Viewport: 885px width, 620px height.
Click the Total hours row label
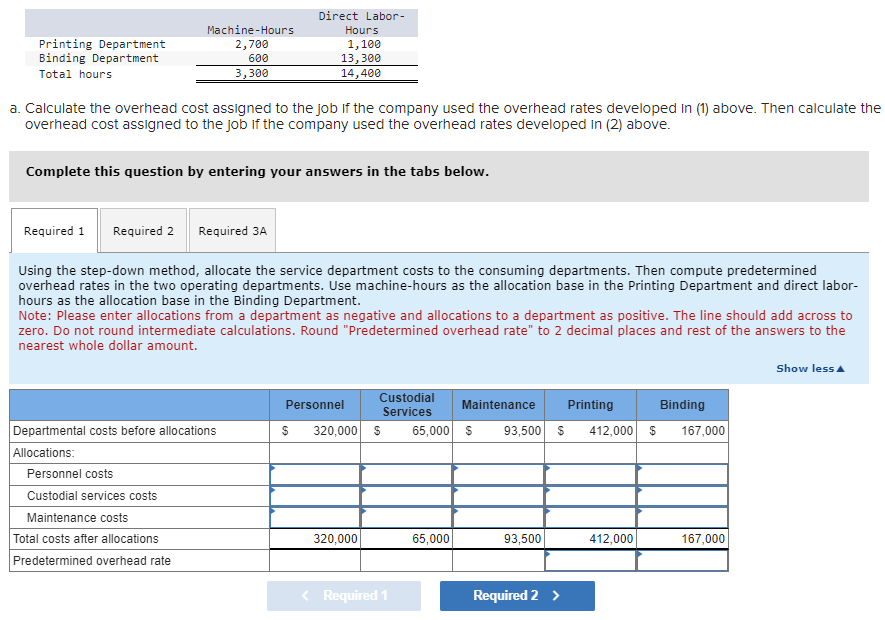[x=76, y=74]
